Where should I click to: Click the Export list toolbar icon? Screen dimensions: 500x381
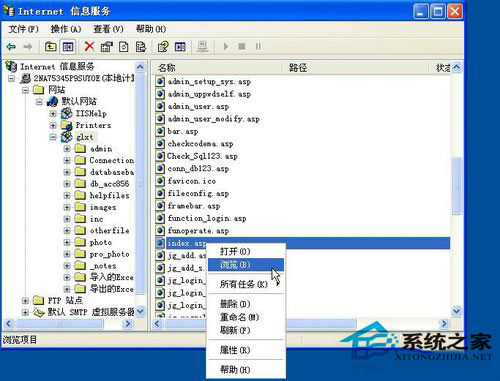141,47
